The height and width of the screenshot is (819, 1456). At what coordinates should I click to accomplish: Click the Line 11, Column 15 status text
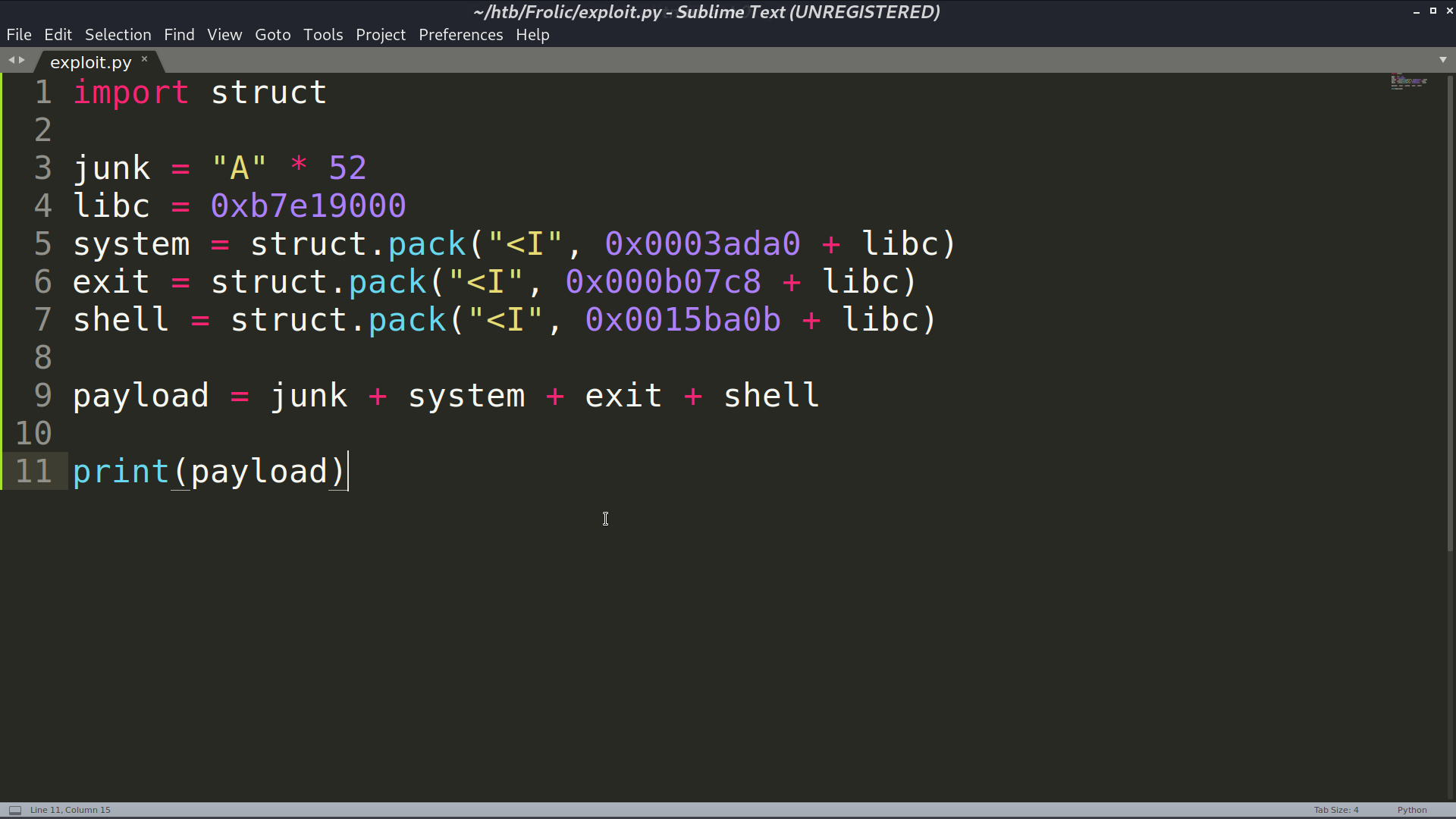point(71,810)
